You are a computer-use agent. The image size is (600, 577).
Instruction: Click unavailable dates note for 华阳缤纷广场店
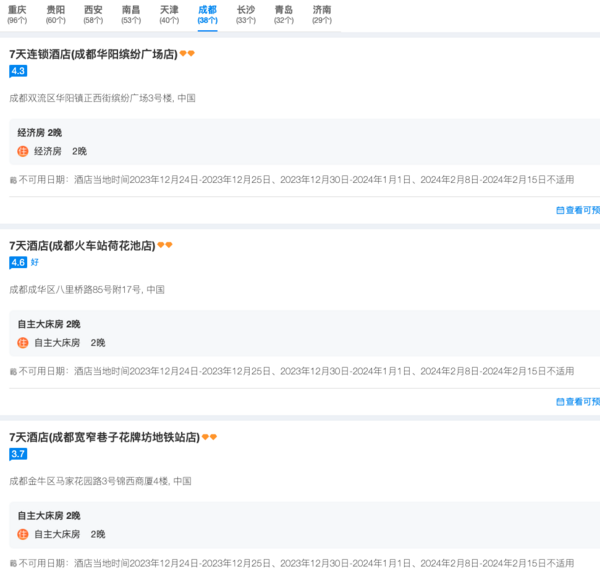click(x=292, y=180)
